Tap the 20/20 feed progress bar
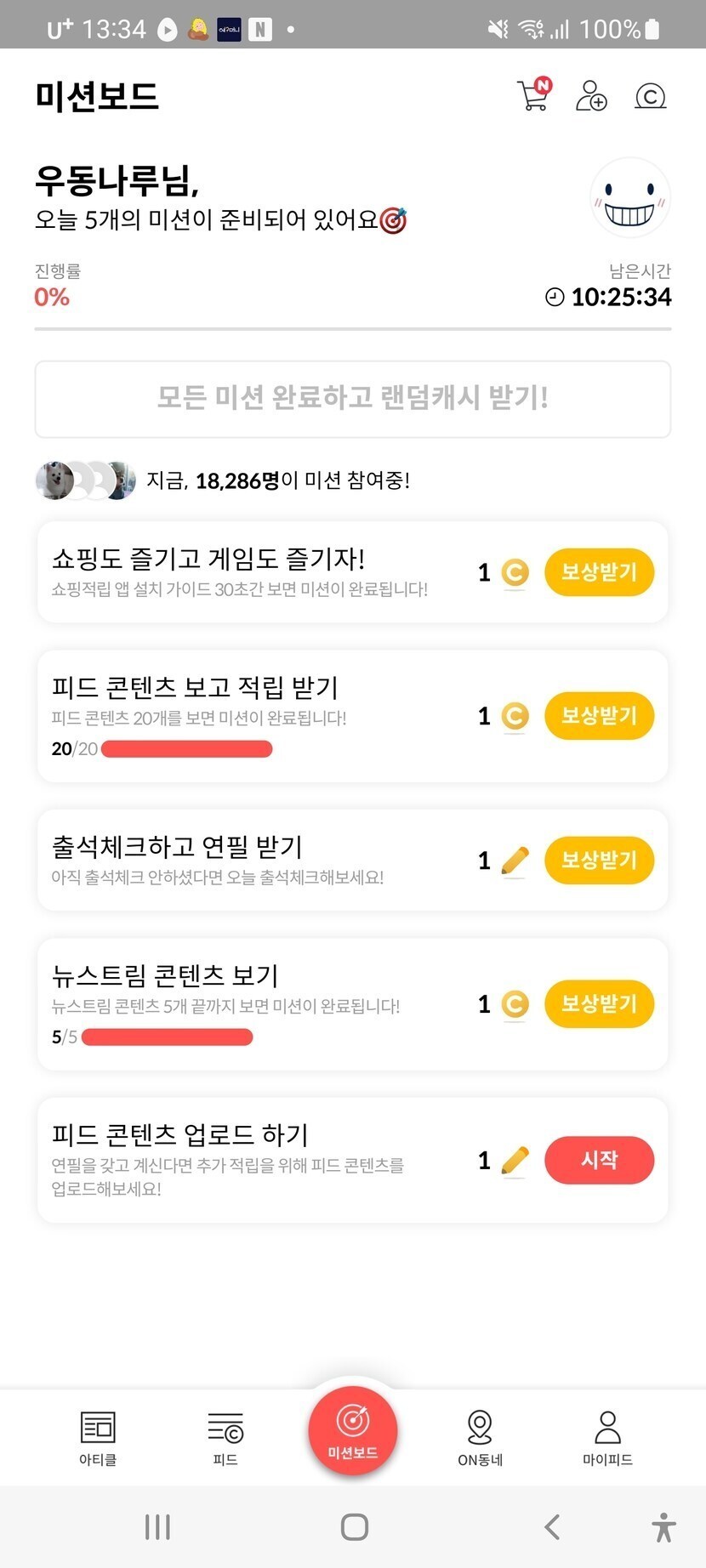This screenshot has width=706, height=1568. [186, 749]
